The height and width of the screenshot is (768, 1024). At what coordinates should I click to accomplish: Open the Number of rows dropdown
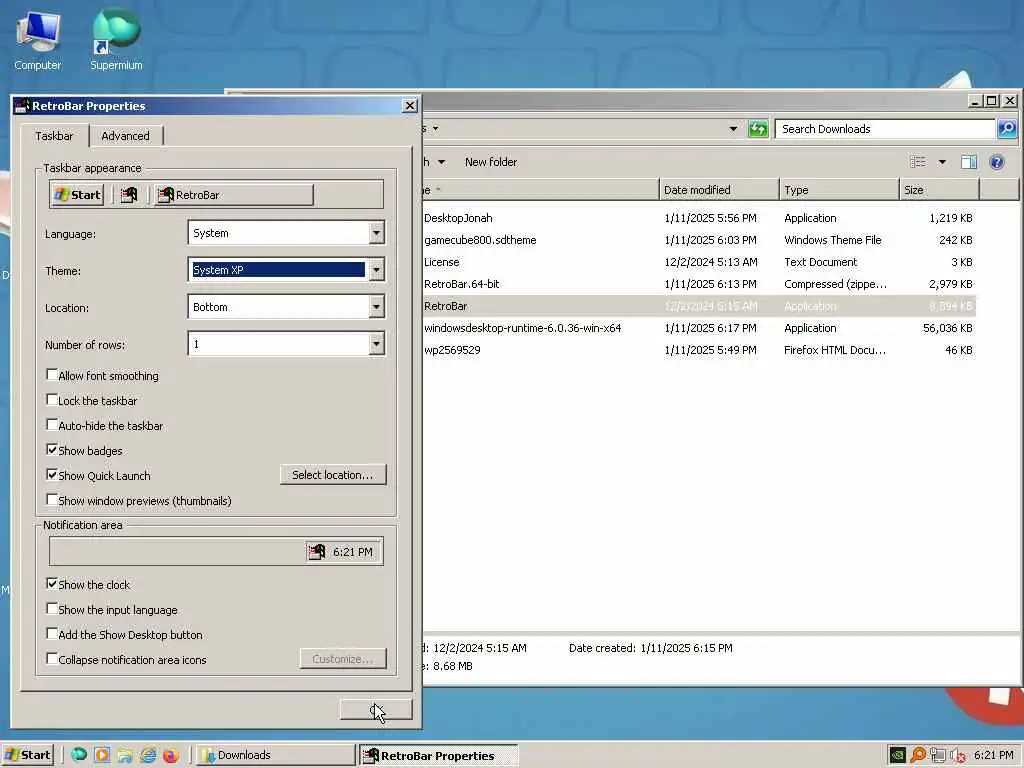click(376, 344)
